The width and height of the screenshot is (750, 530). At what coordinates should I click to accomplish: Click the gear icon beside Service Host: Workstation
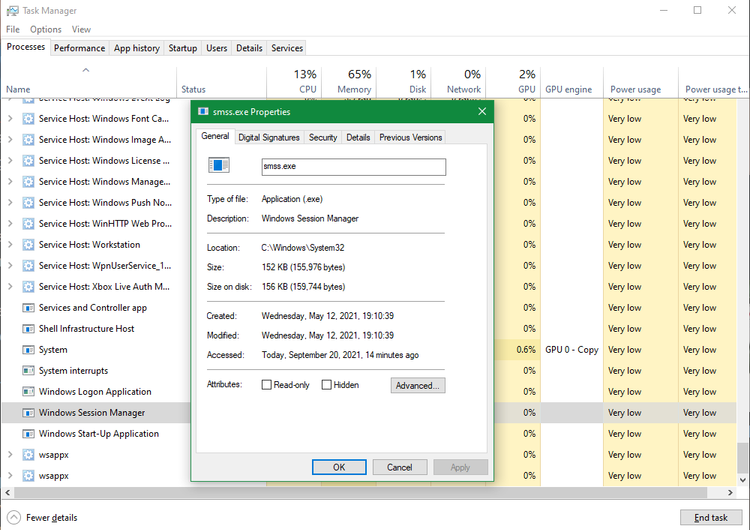pos(29,245)
